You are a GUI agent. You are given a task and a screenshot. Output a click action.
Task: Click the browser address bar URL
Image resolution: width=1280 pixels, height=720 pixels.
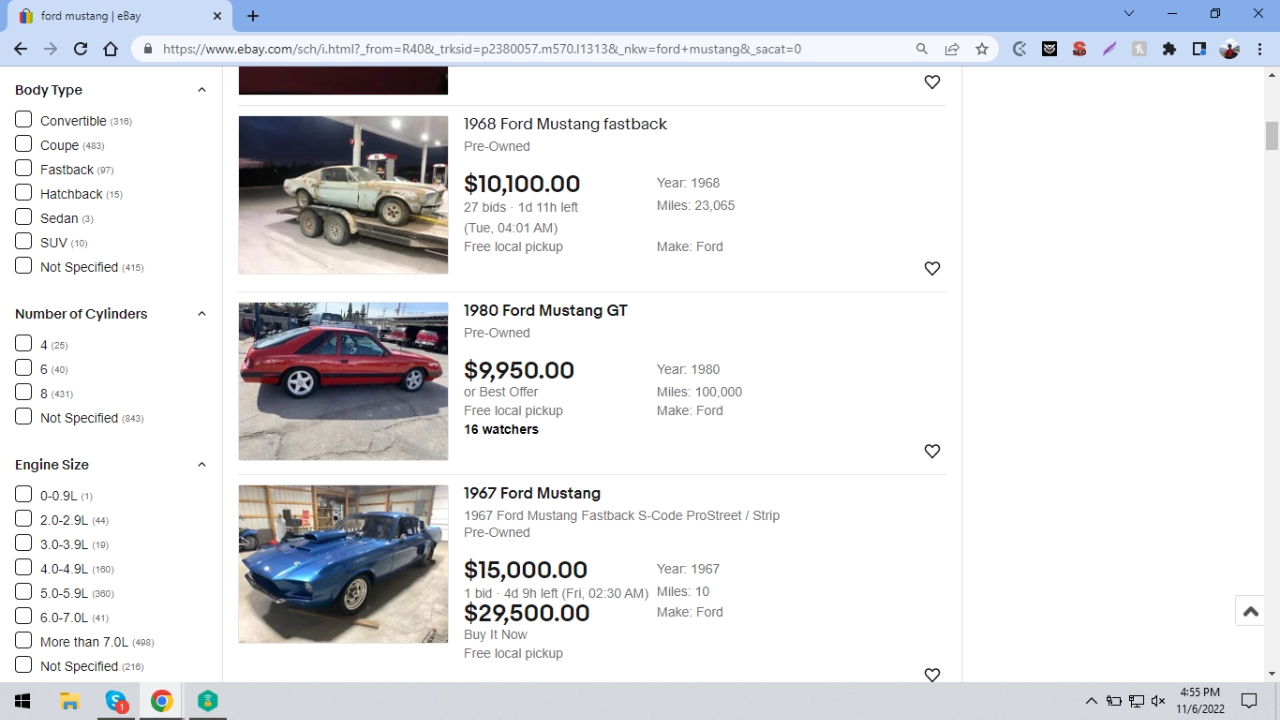(482, 48)
